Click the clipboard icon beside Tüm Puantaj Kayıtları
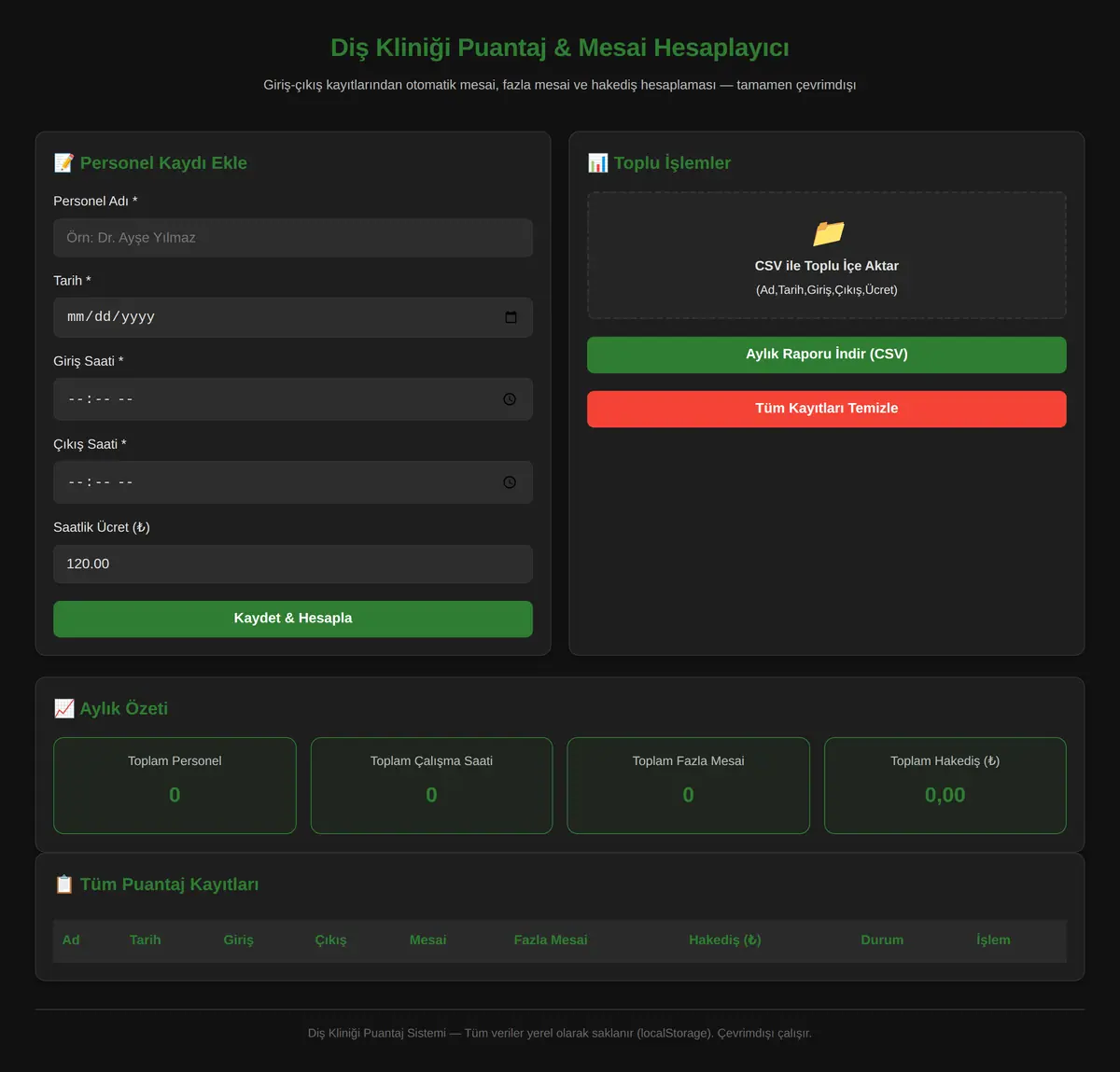Image resolution: width=1120 pixels, height=1072 pixels. click(x=63, y=884)
